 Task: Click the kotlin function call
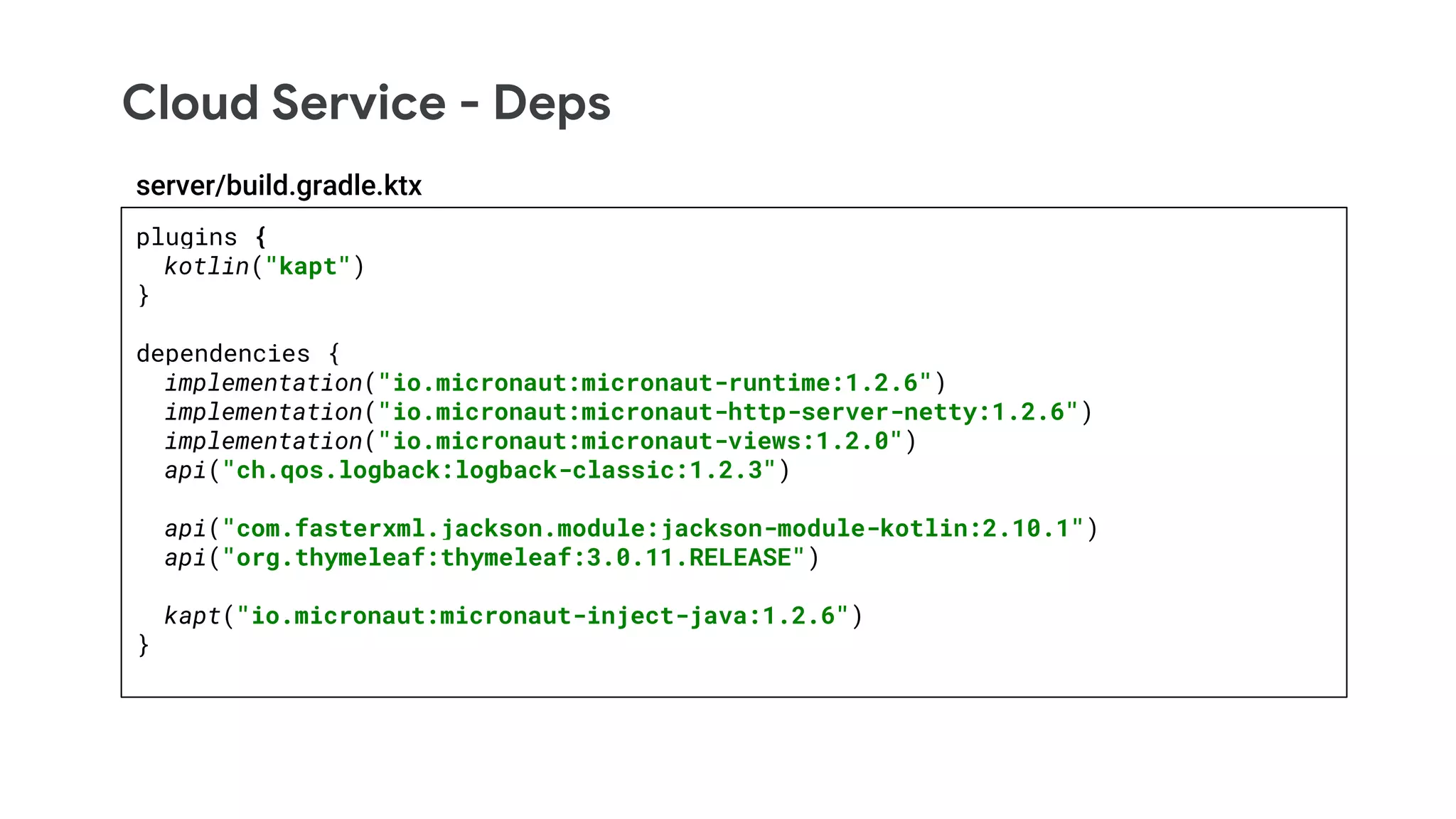(206, 266)
